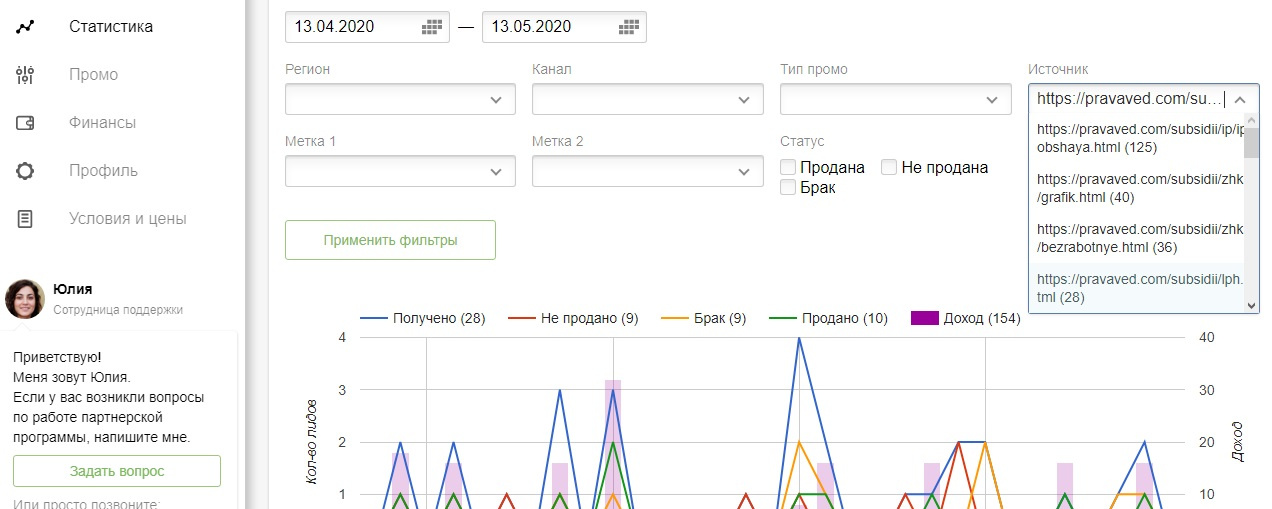Click the Статистика chart icon
This screenshot has width=1272, height=509.
[26, 27]
